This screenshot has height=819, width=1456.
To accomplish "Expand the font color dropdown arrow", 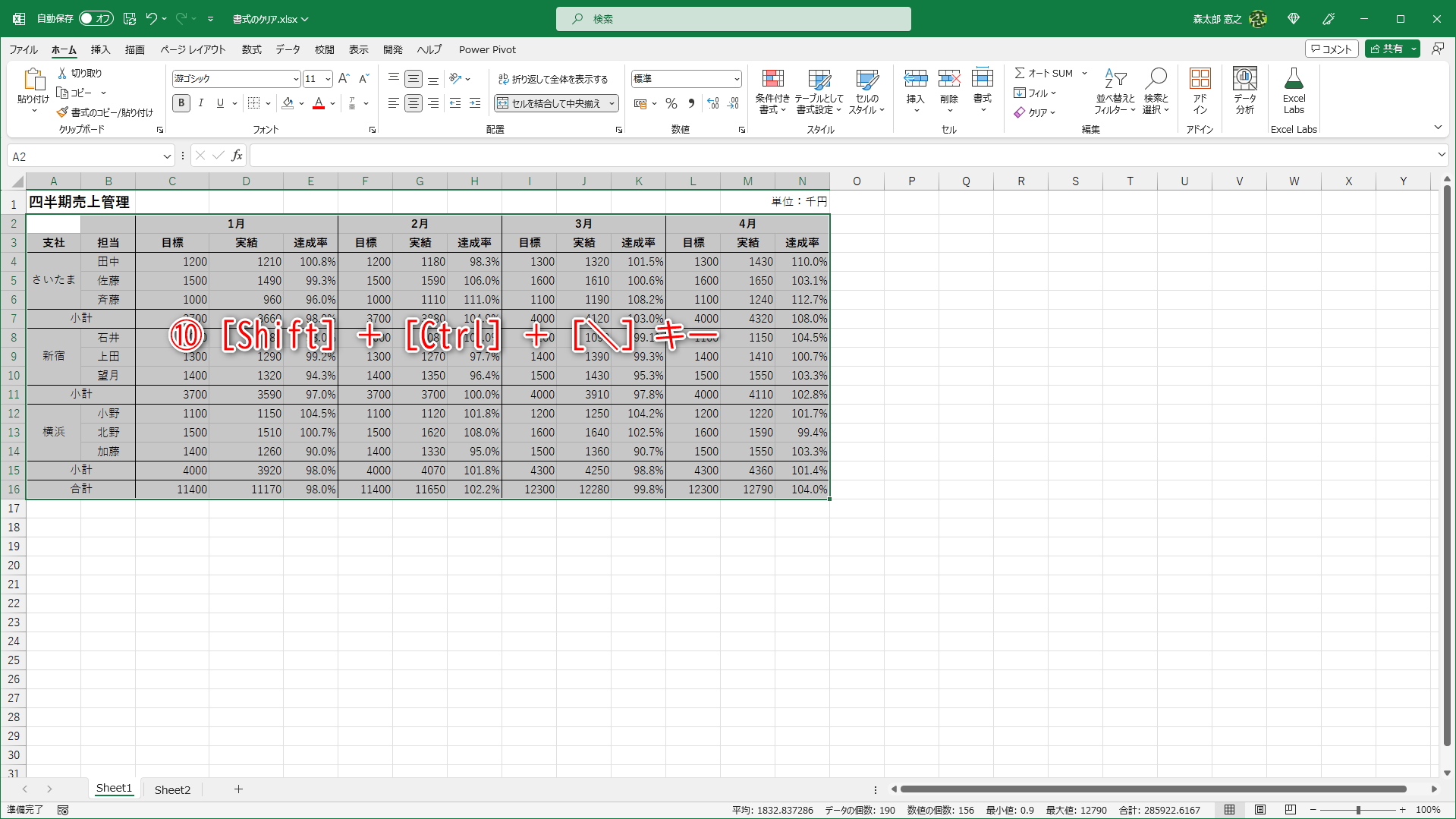I will pos(332,103).
